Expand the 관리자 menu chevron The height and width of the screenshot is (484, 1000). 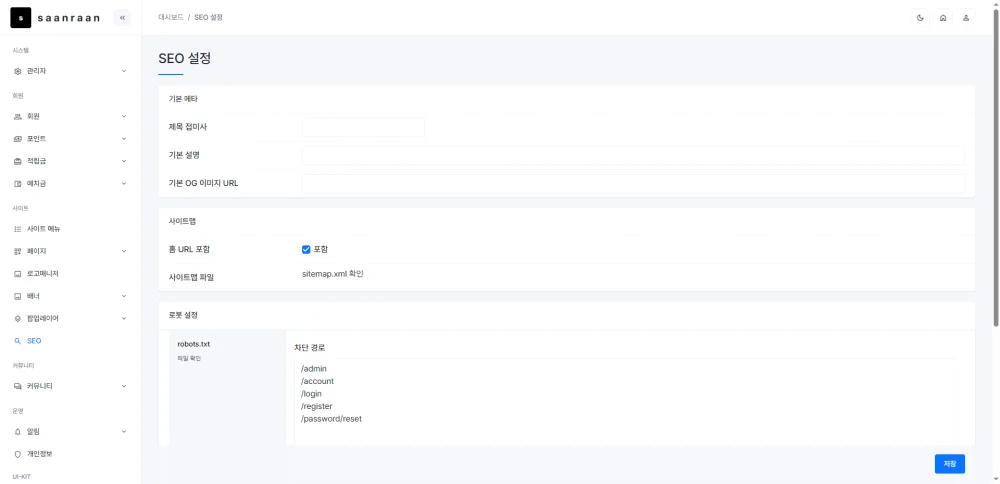pos(124,71)
